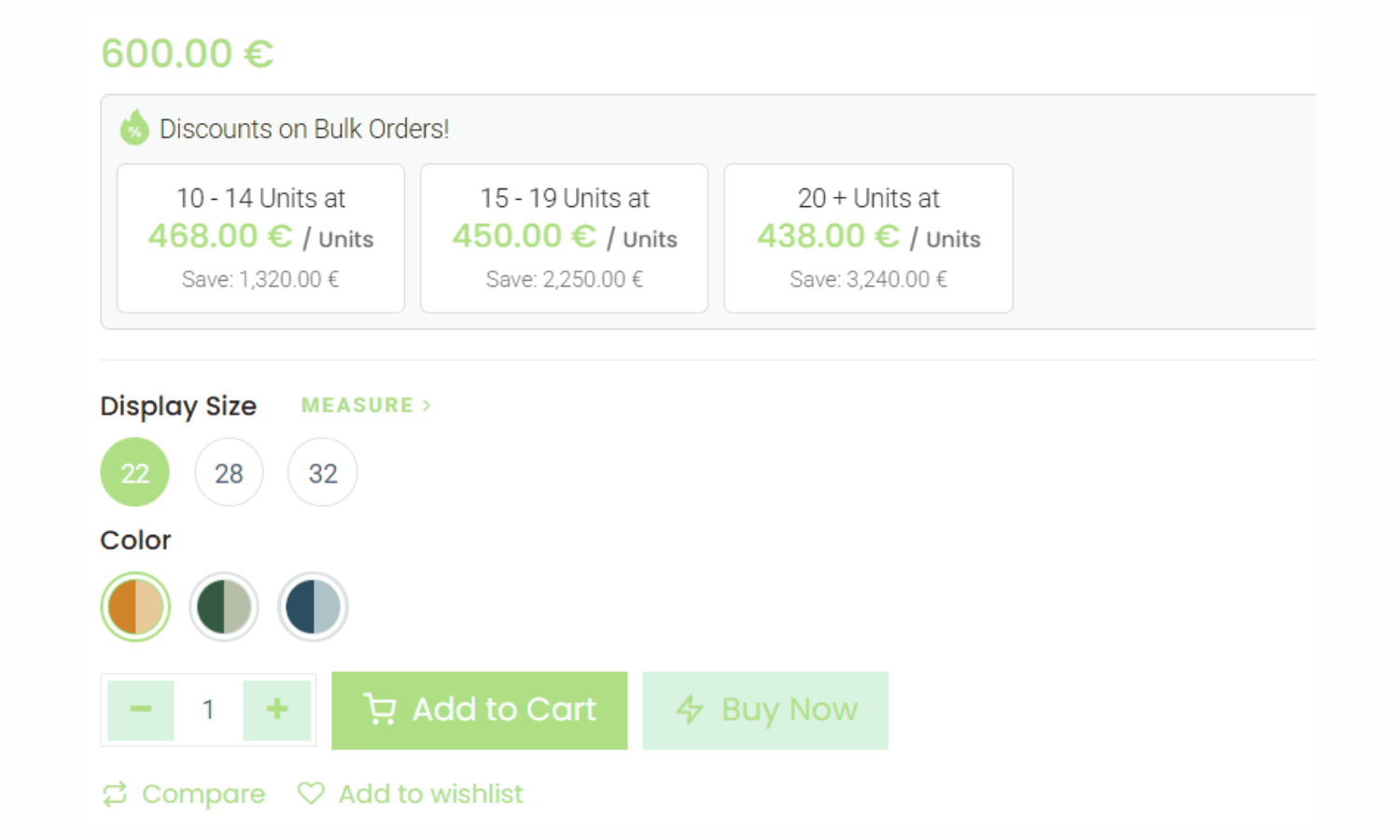Select the 15 - 19 units discount tier
The height and width of the screenshot is (840, 1400).
click(x=565, y=238)
